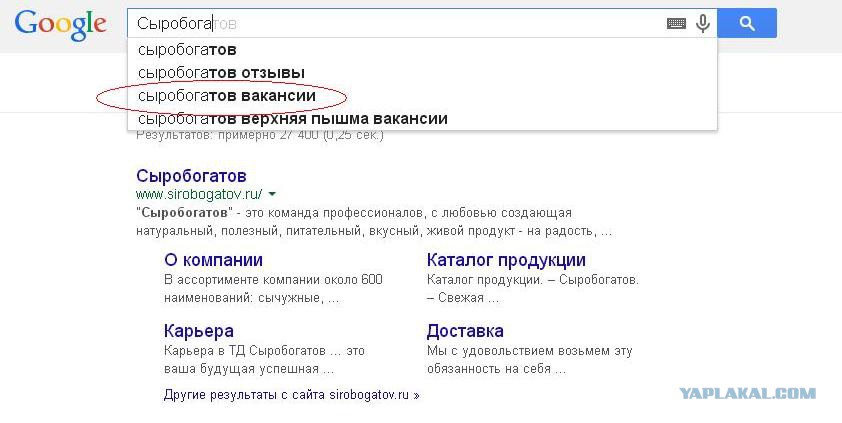This screenshot has width=842, height=423.
Task: Start voice search with microphone icon
Action: click(703, 23)
